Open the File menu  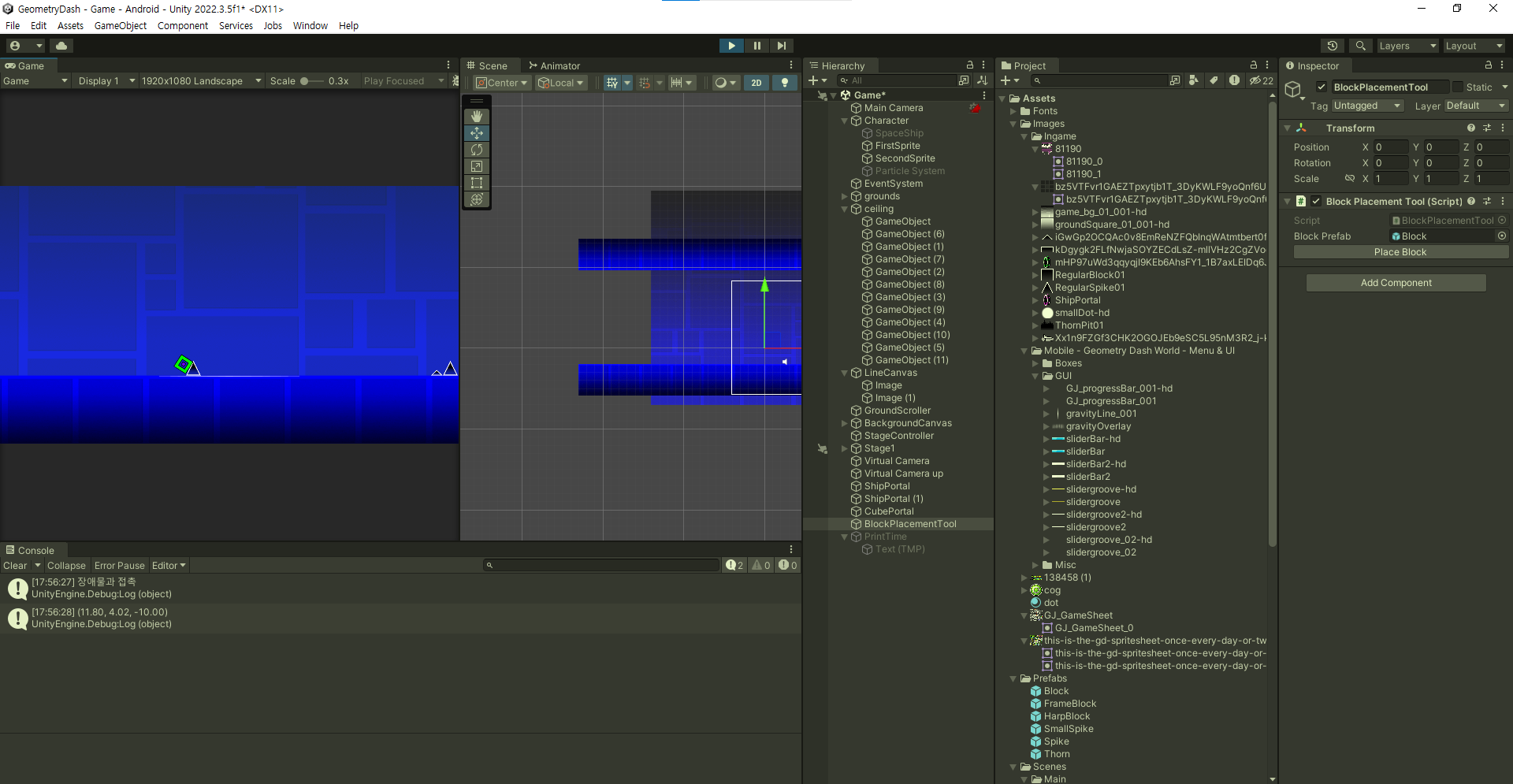point(13,25)
